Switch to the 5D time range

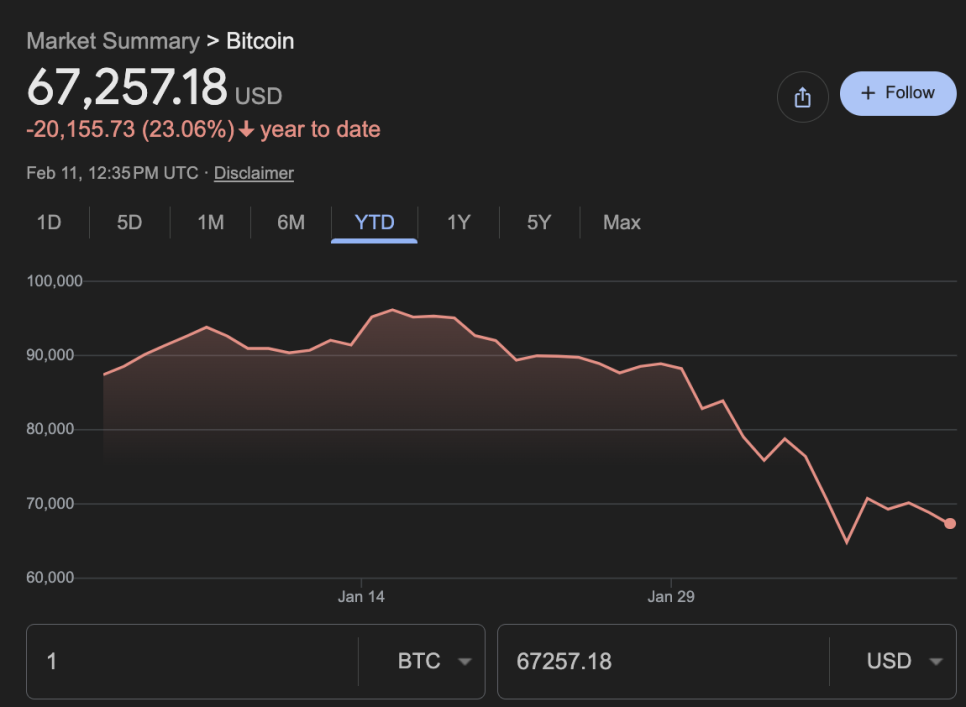pos(129,222)
